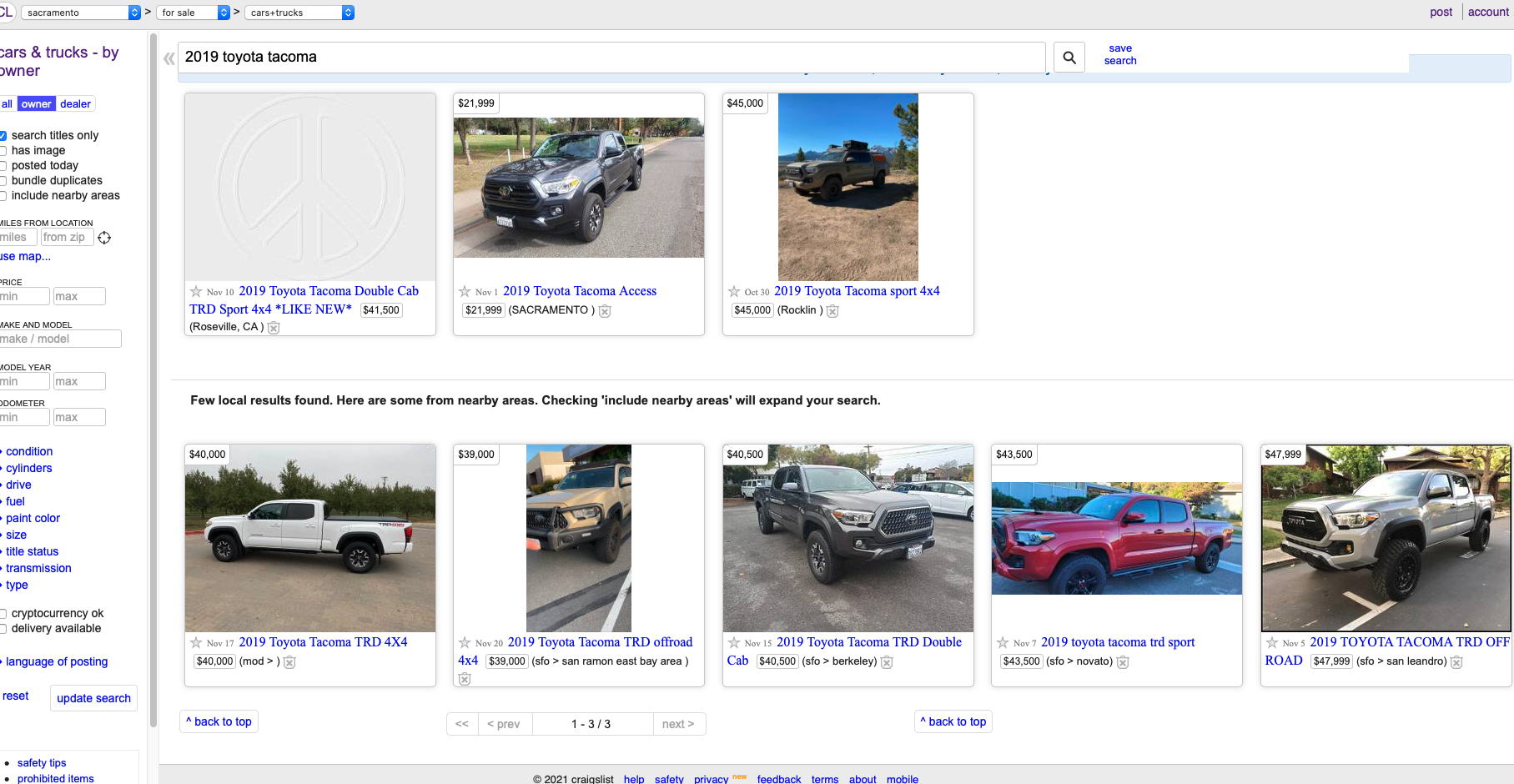Expand the condition filter
1514x784 pixels.
tap(29, 451)
